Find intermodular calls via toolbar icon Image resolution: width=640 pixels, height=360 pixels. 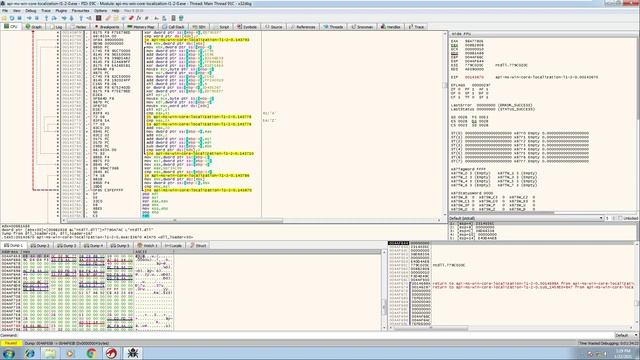click(x=164, y=18)
